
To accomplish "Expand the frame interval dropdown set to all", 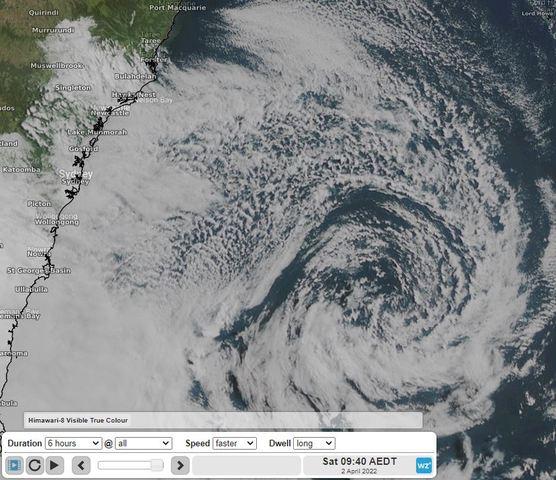I will tap(144, 443).
